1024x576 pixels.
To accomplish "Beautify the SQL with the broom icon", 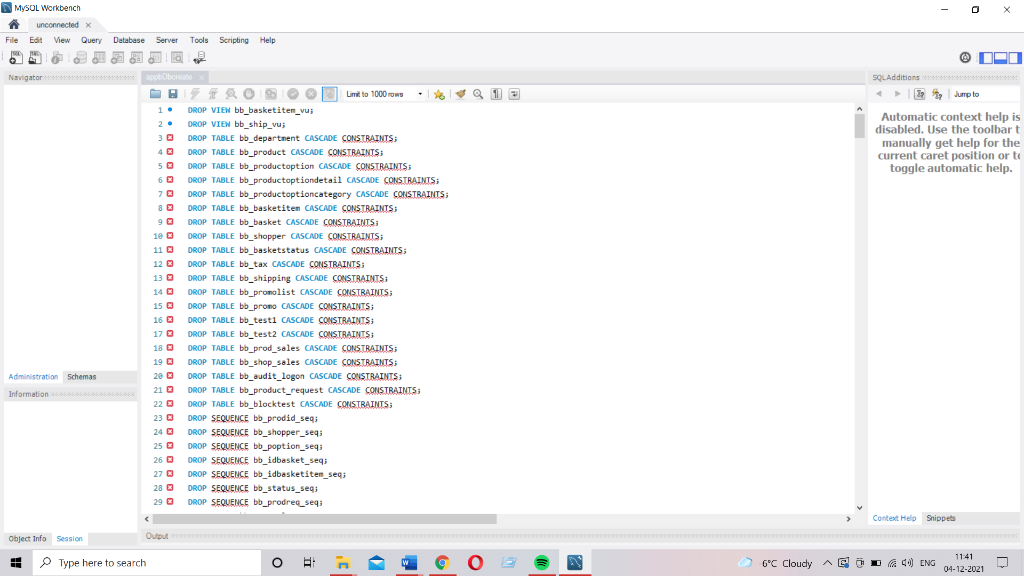I will click(x=461, y=93).
